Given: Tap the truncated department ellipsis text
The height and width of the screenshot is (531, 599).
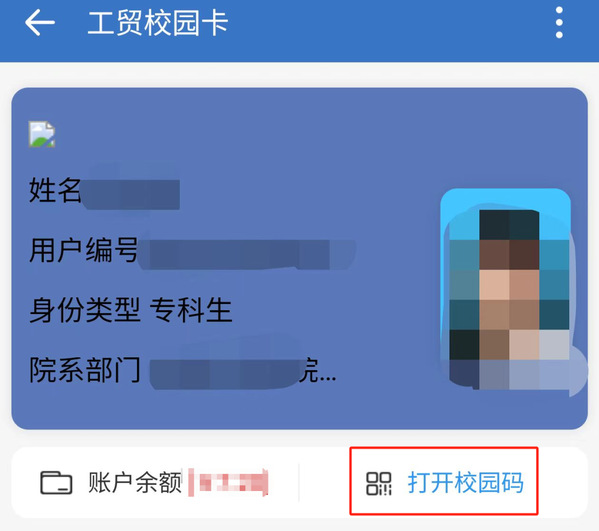Looking at the screenshot, I should pos(317,370).
